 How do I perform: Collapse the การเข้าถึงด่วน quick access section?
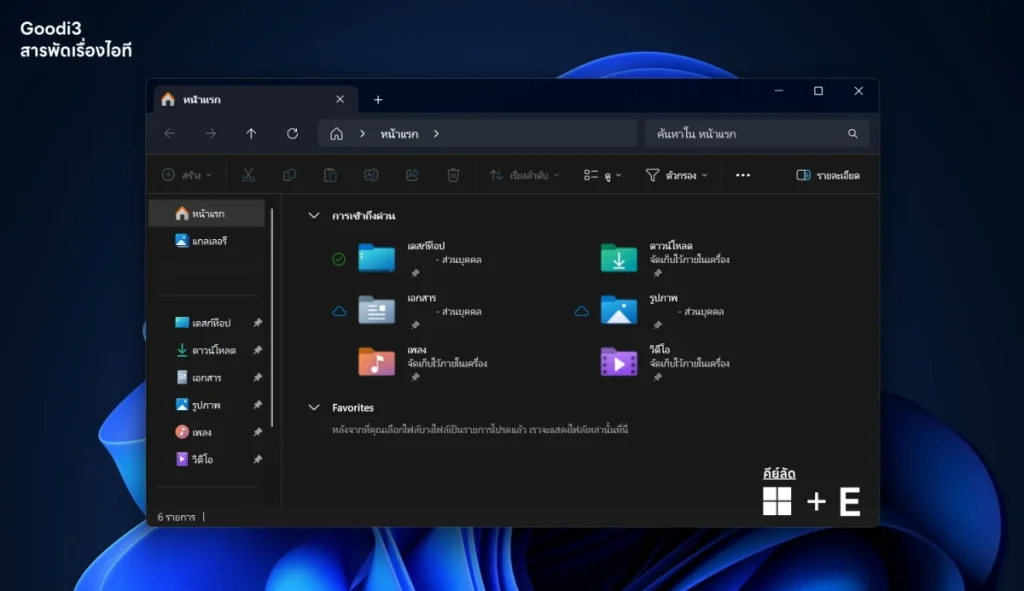(313, 216)
